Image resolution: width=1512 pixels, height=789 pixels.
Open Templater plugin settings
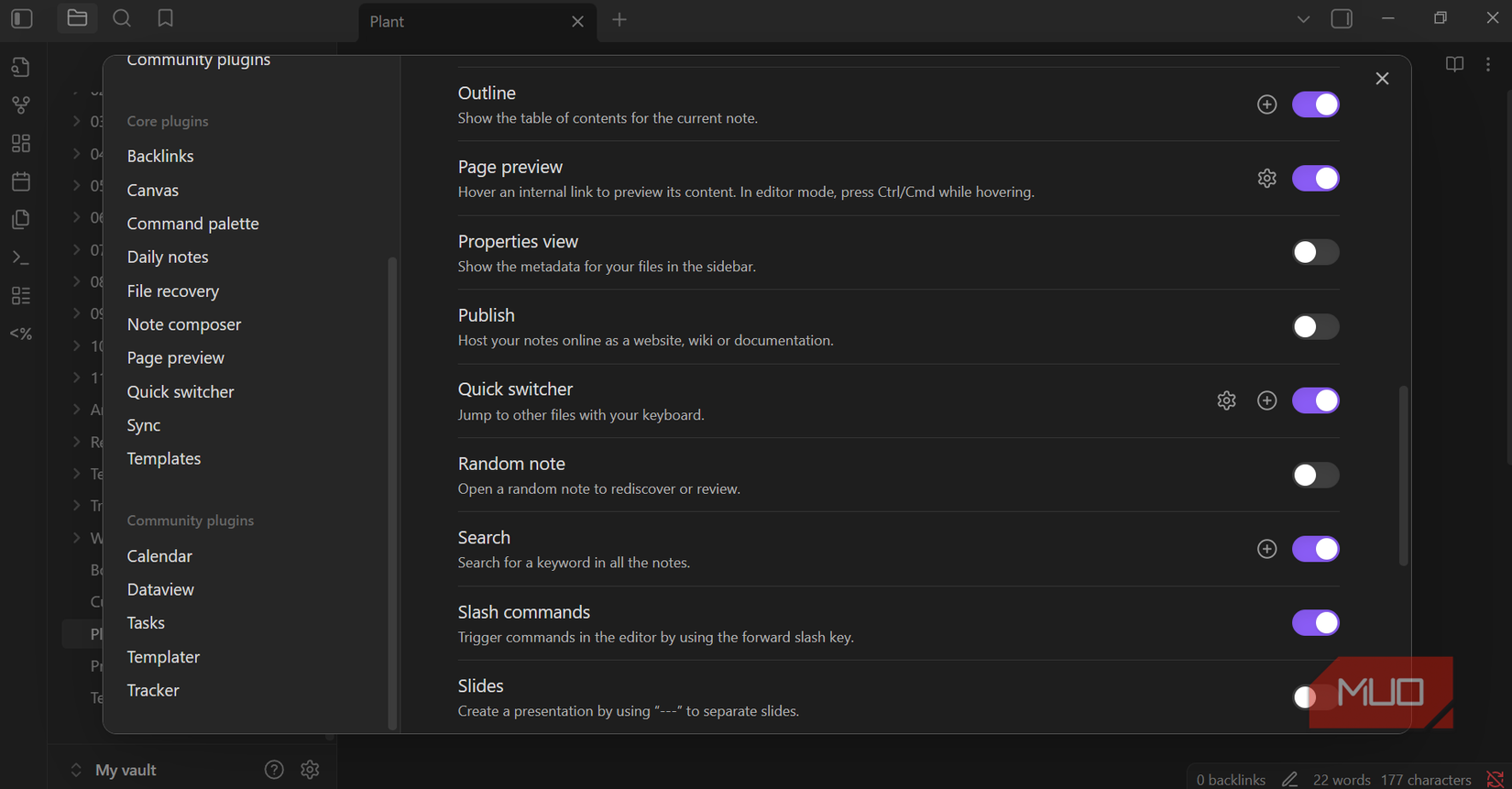pyautogui.click(x=163, y=657)
